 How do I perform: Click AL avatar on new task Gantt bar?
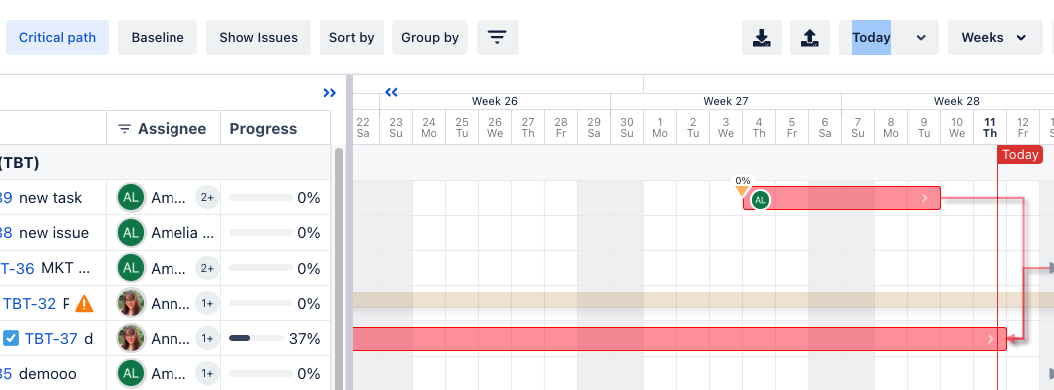pyautogui.click(x=760, y=199)
